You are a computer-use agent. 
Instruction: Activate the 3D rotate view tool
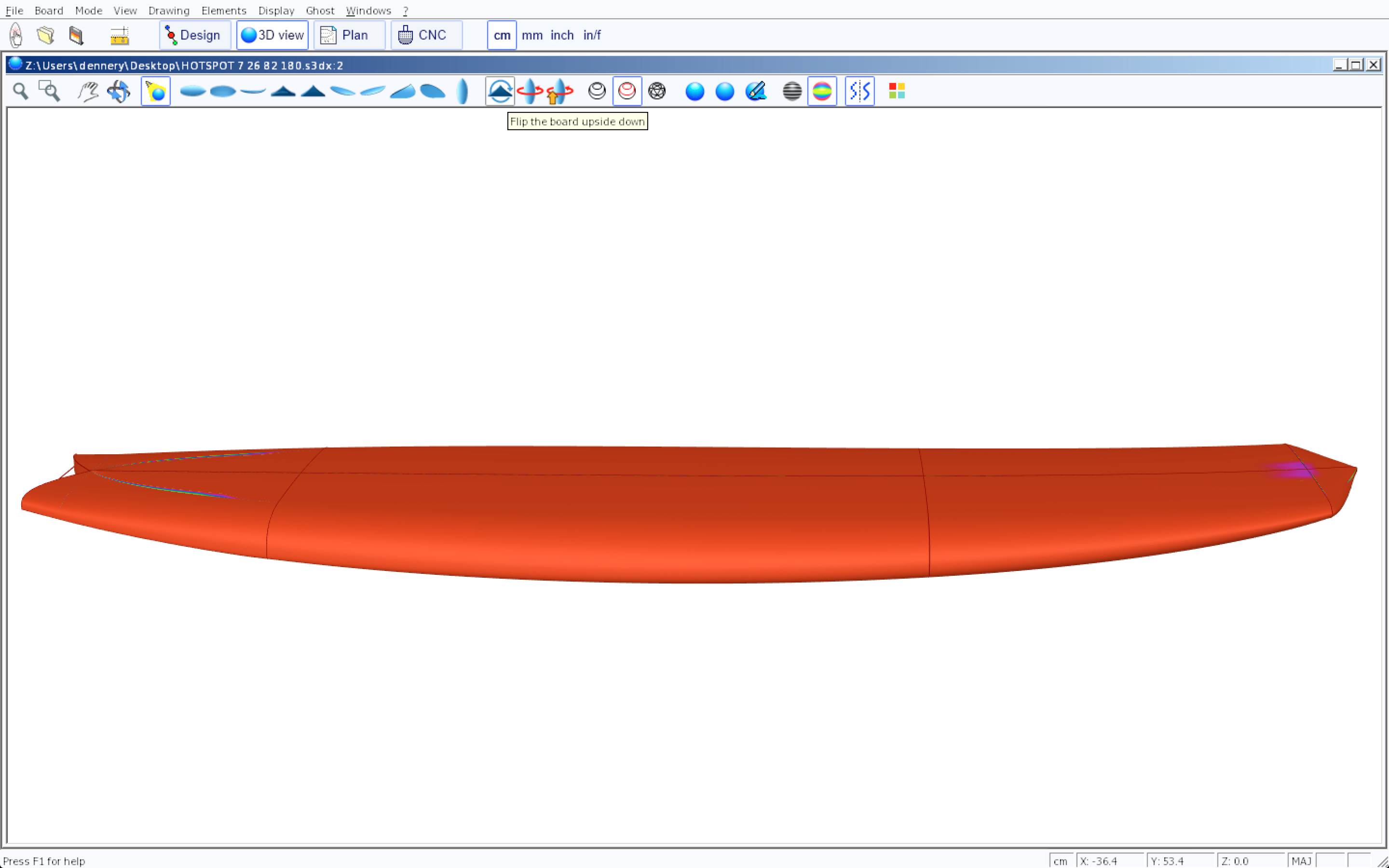118,91
